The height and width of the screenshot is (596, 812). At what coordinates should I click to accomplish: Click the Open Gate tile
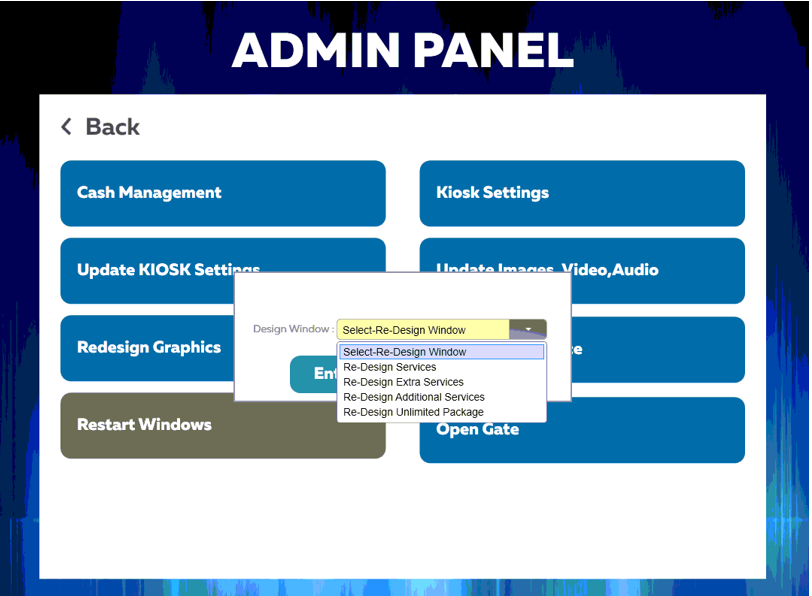click(x=581, y=429)
